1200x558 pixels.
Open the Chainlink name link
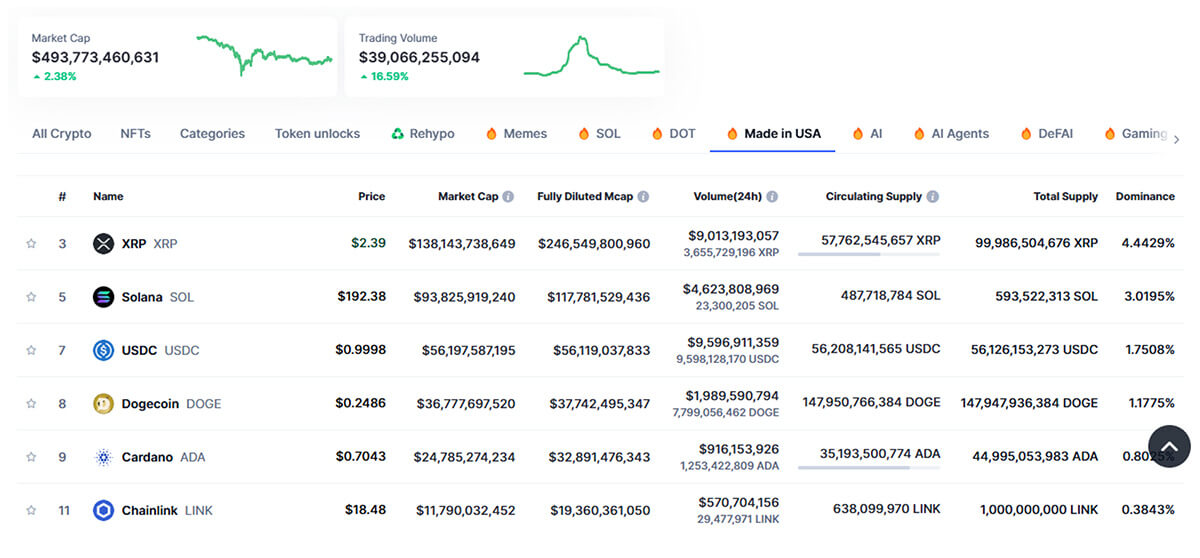point(149,510)
